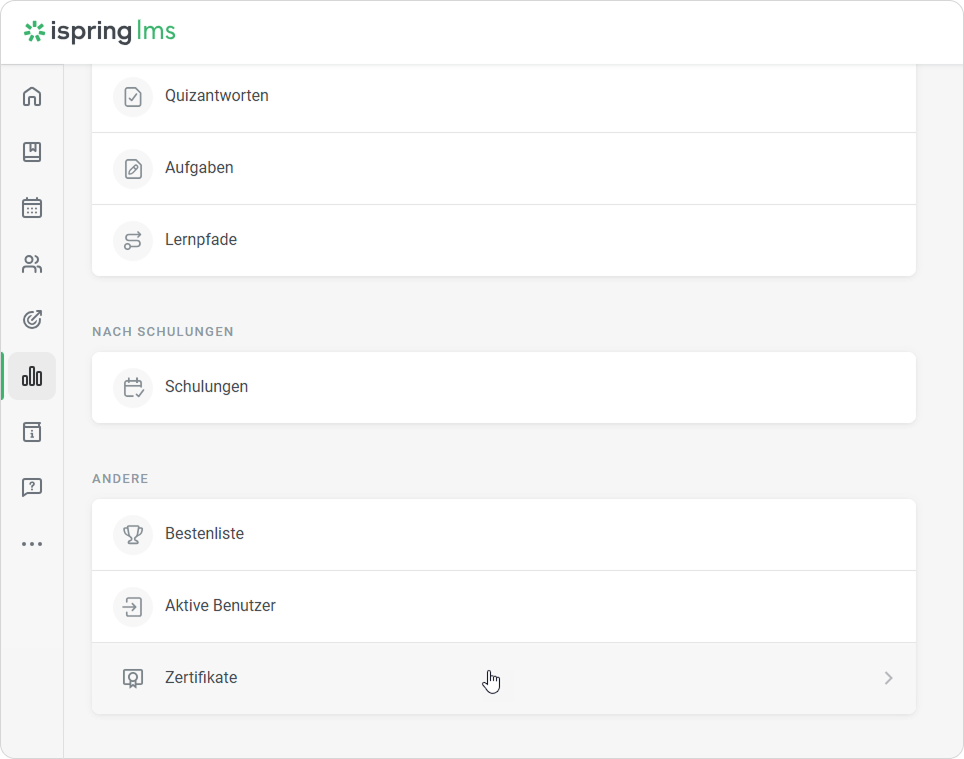Open the Aktive Benutzer report

coord(220,606)
